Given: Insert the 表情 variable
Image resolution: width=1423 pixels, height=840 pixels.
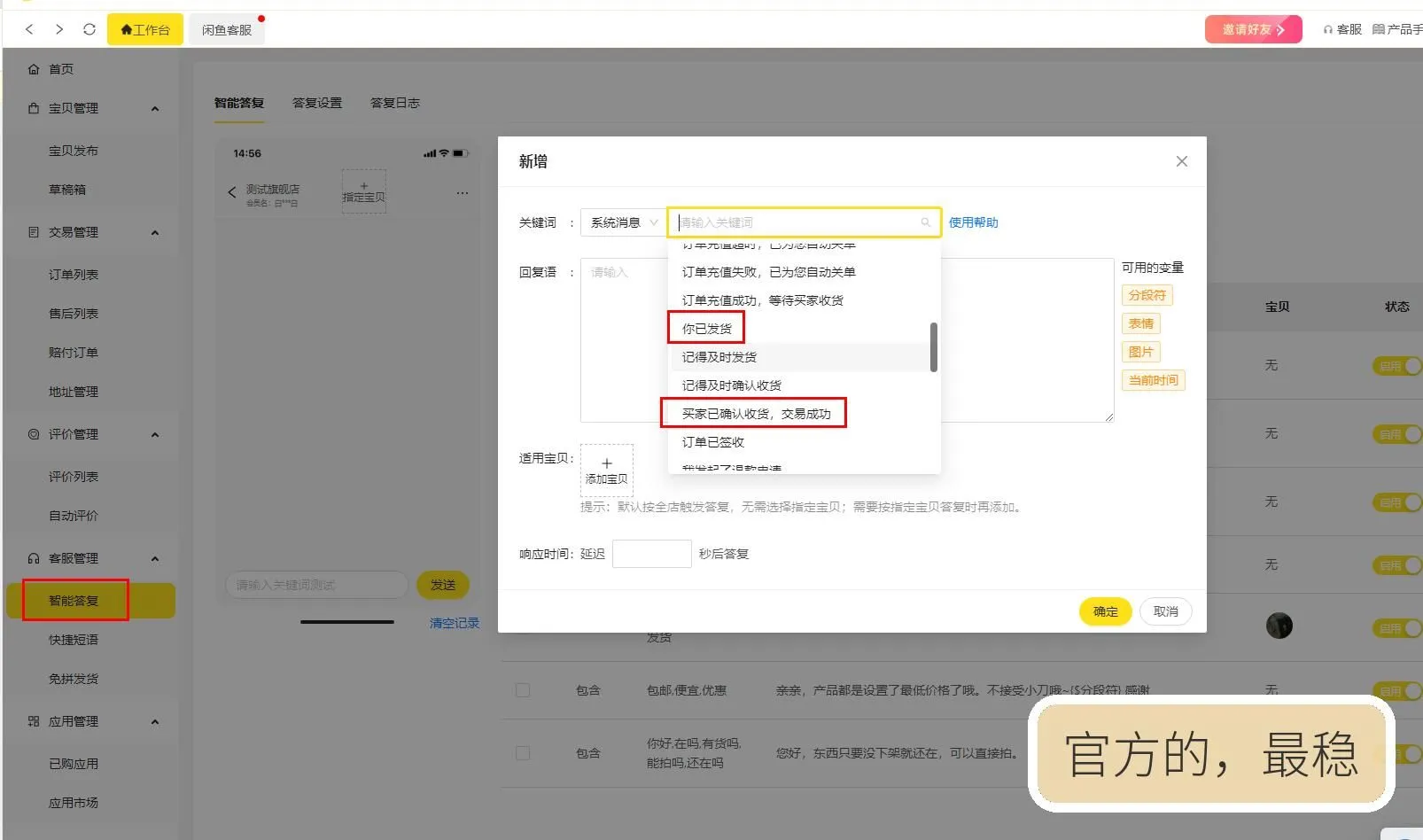Looking at the screenshot, I should coord(1141,323).
